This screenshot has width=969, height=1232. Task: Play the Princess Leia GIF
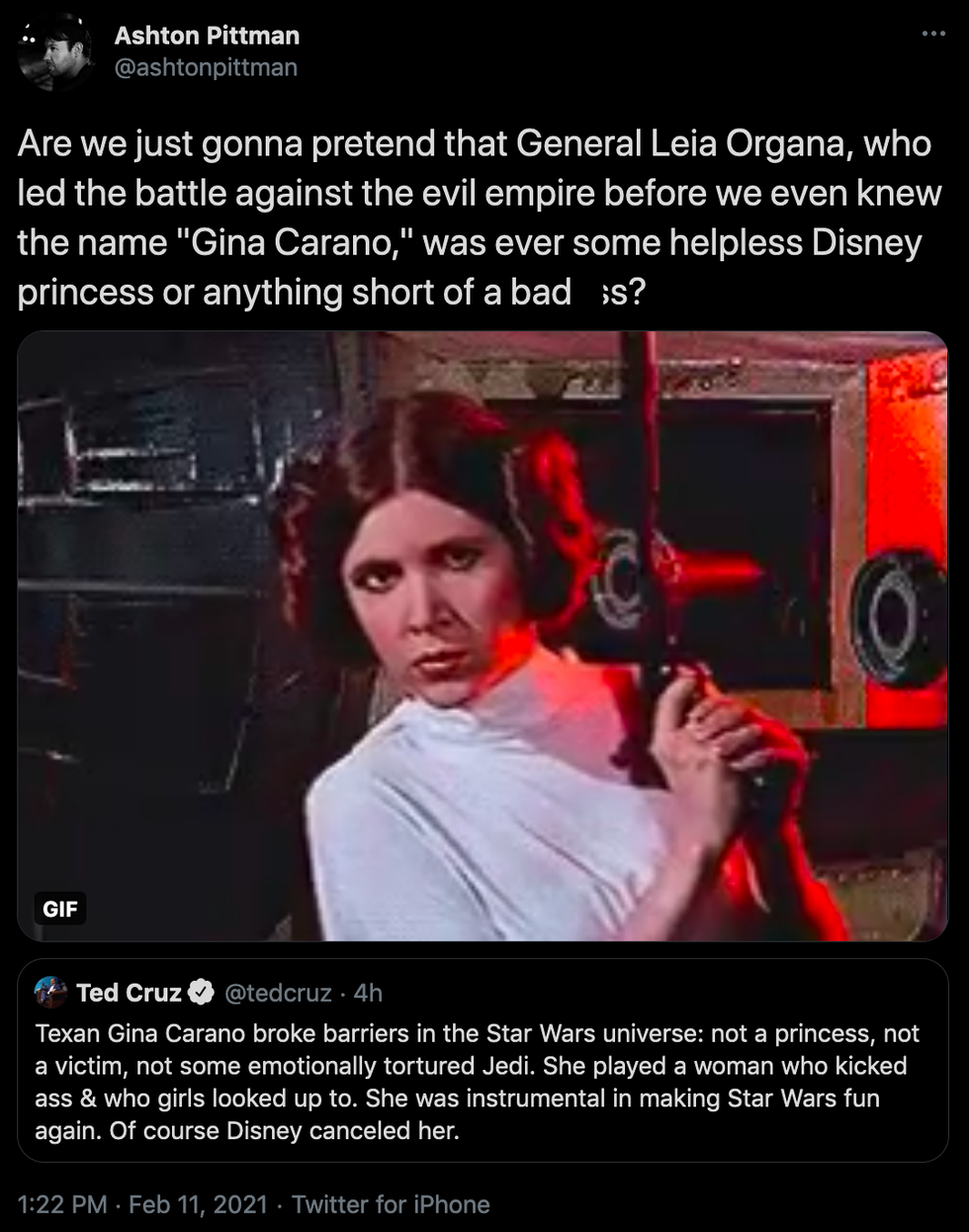click(x=483, y=636)
